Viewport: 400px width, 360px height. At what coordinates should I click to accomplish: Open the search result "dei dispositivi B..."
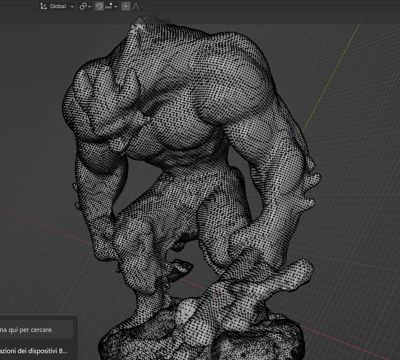pos(33,351)
